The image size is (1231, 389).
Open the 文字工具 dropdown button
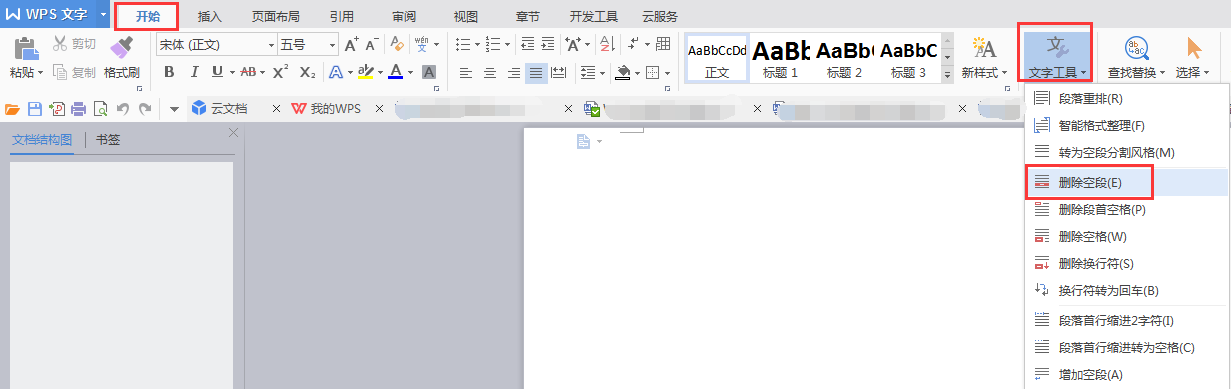click(x=1057, y=54)
